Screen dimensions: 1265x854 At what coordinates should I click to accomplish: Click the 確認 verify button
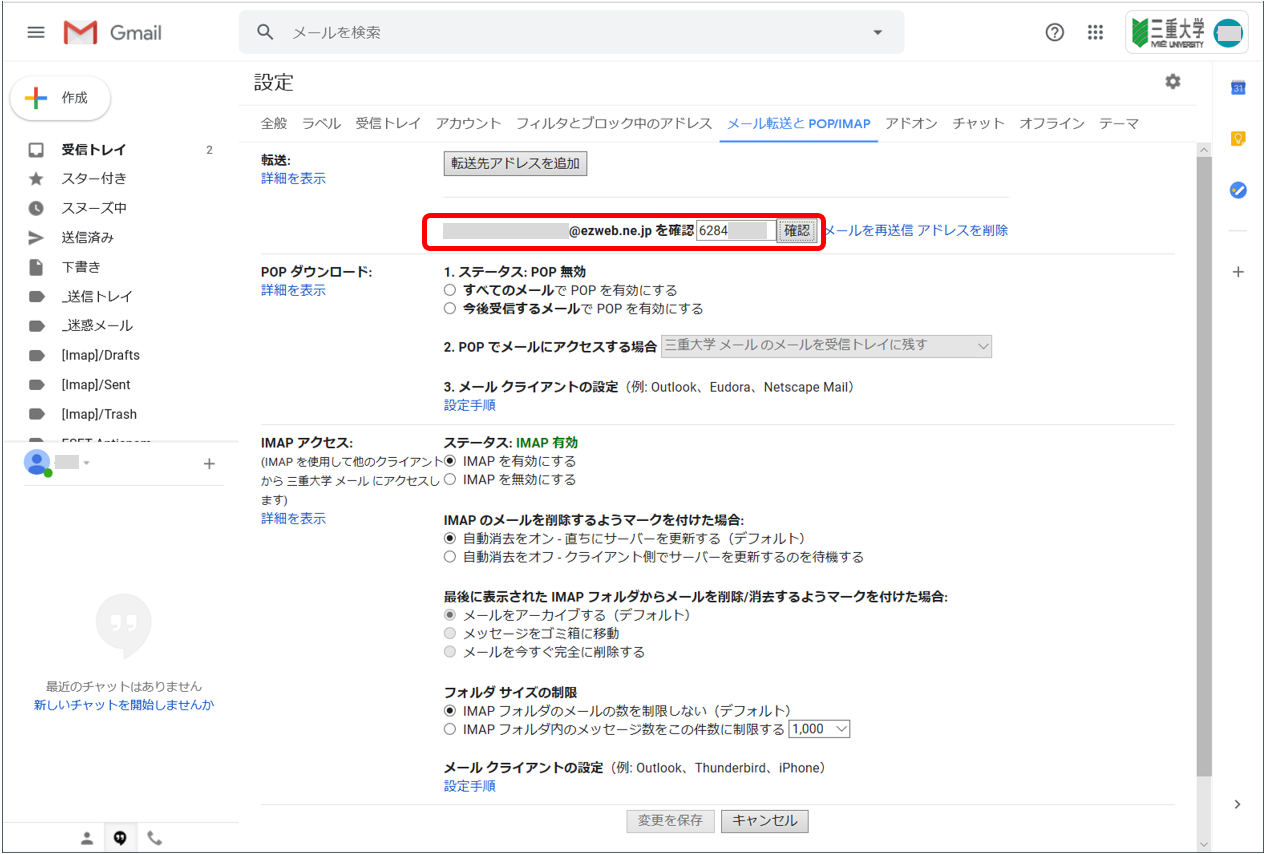pos(797,231)
